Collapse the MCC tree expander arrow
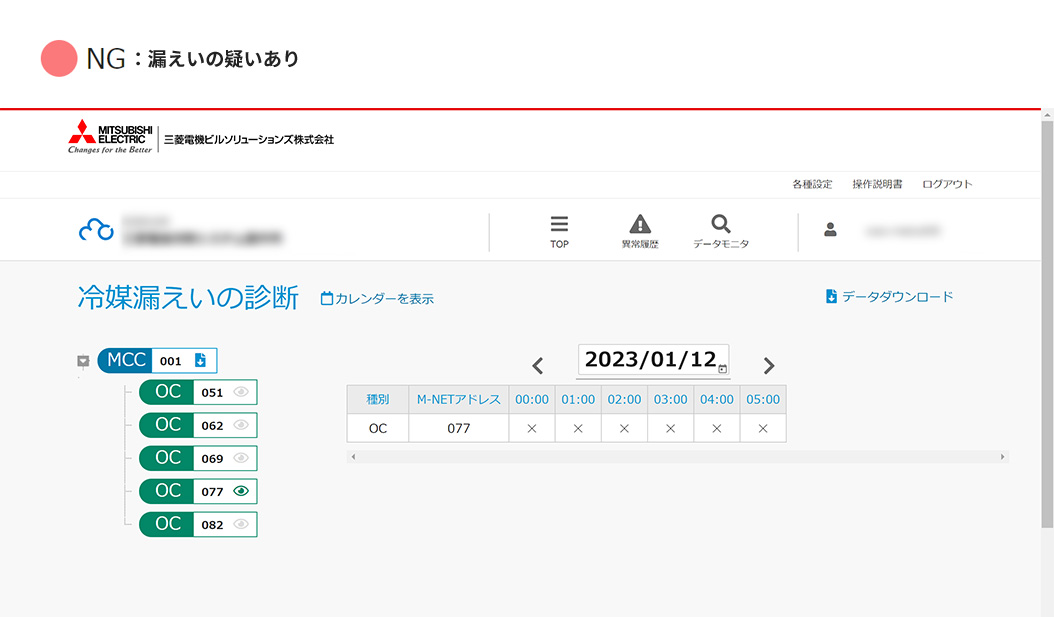Viewport: 1054px width, 617px height. click(84, 361)
